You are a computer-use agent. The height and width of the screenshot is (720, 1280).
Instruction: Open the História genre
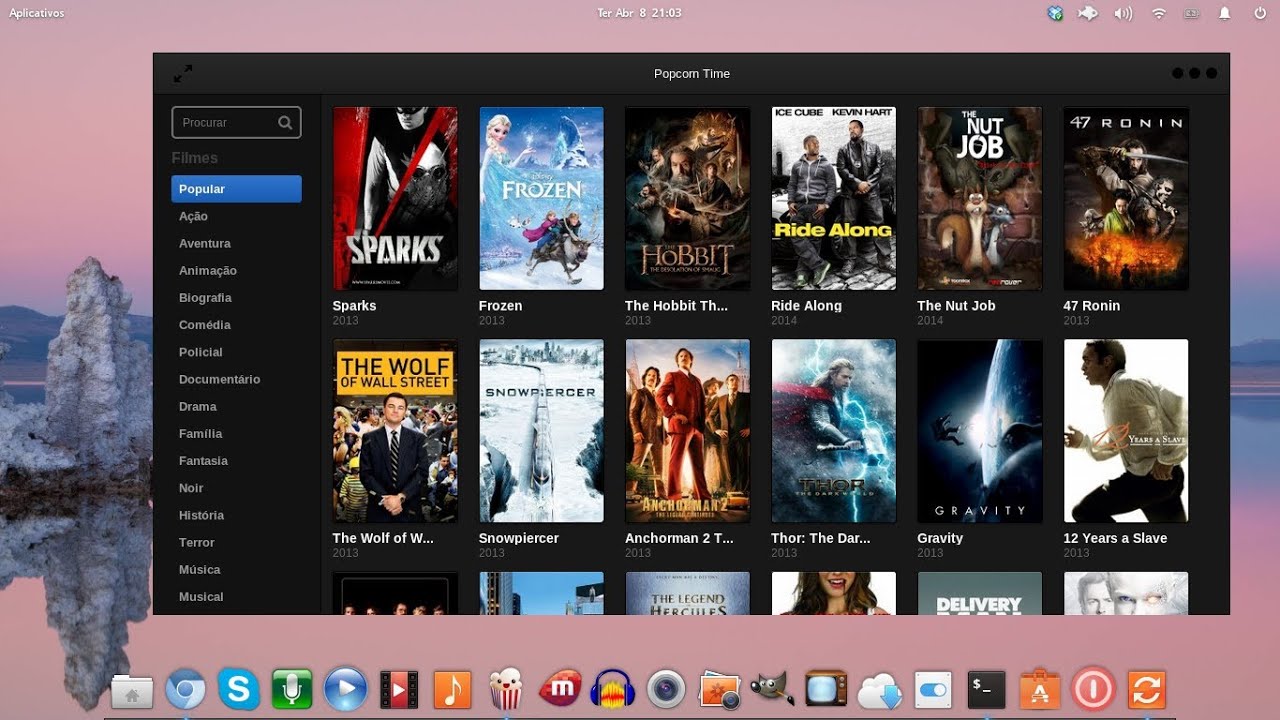coord(201,515)
